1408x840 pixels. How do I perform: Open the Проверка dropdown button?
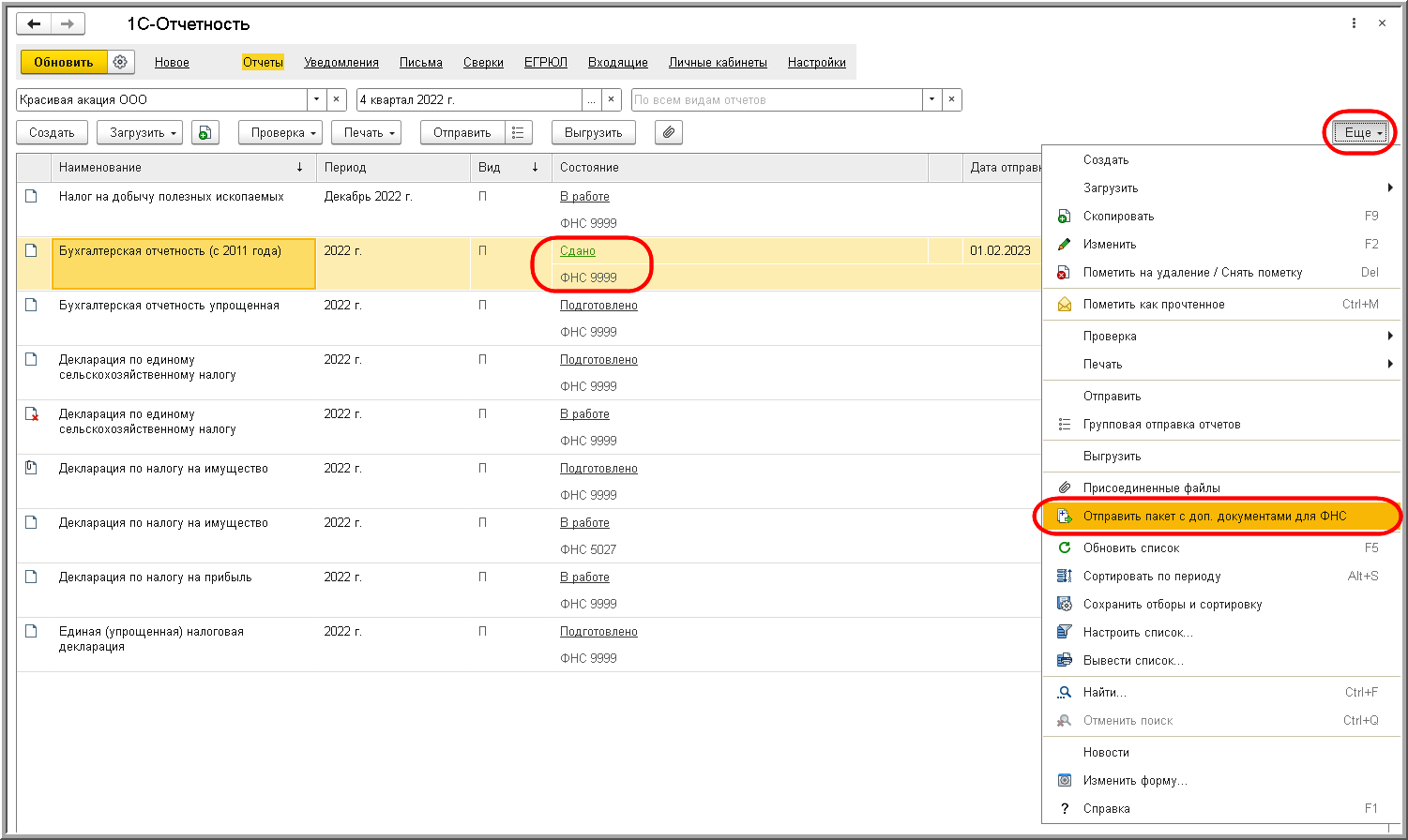280,133
